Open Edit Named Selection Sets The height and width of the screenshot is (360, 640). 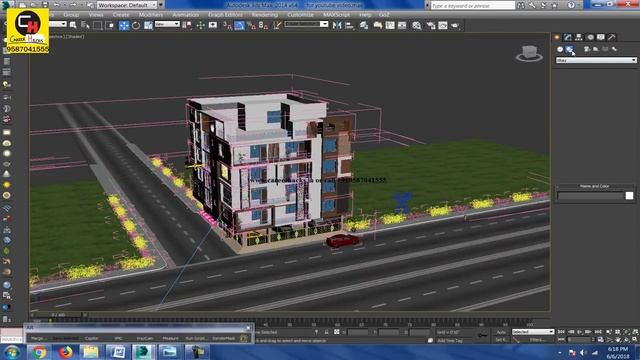tap(278, 25)
